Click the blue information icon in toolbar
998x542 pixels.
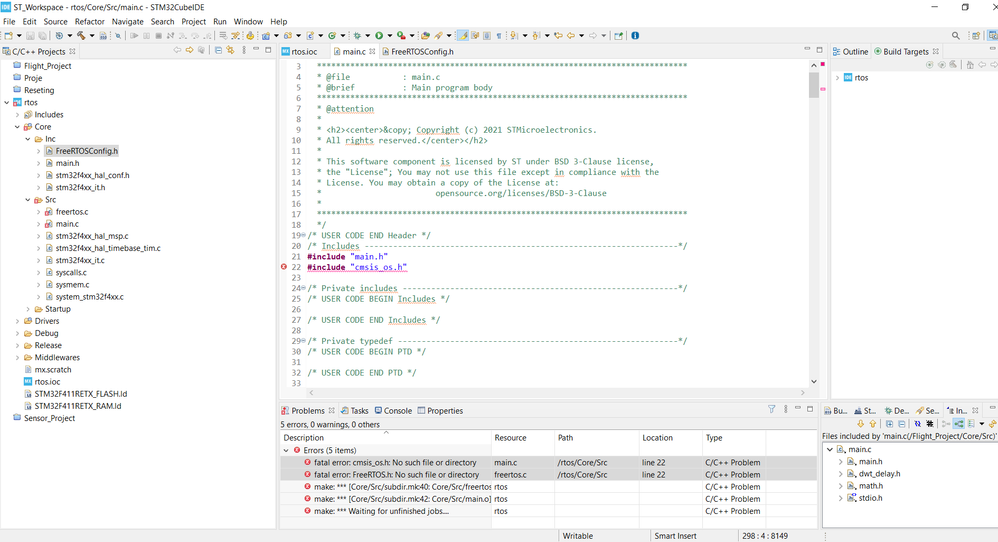(635, 36)
